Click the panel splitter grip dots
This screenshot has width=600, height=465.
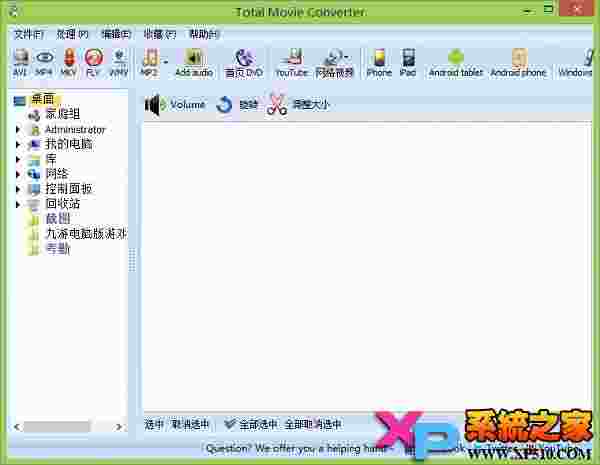[x=132, y=260]
